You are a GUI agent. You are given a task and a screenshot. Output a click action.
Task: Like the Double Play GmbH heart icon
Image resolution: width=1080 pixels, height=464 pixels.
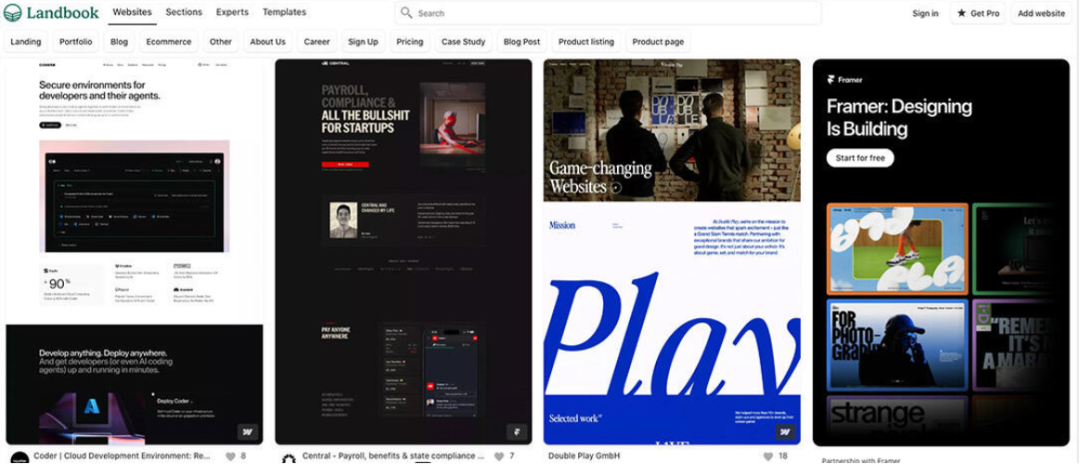pos(768,456)
